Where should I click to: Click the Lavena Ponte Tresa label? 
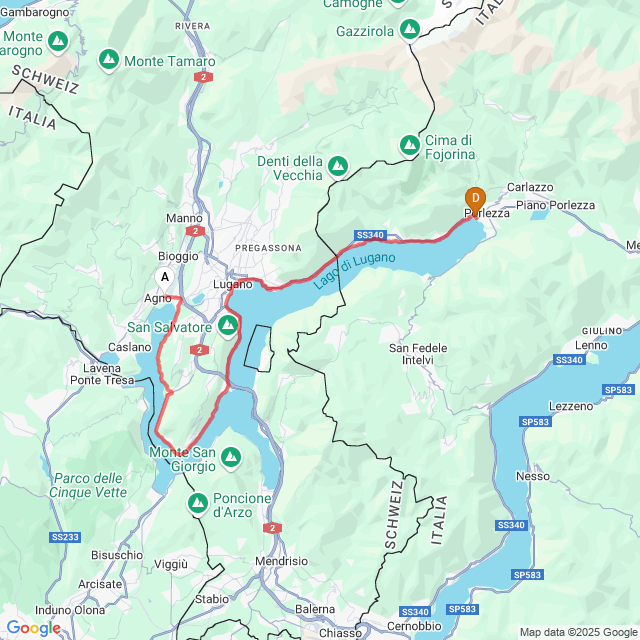point(102,374)
